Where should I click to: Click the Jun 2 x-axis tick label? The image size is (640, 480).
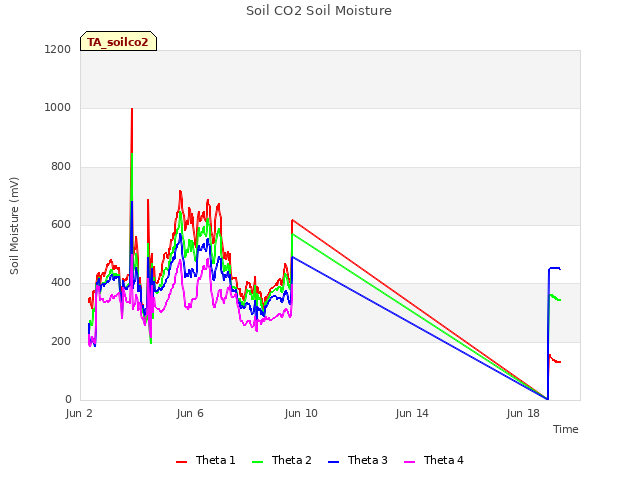coord(79,413)
